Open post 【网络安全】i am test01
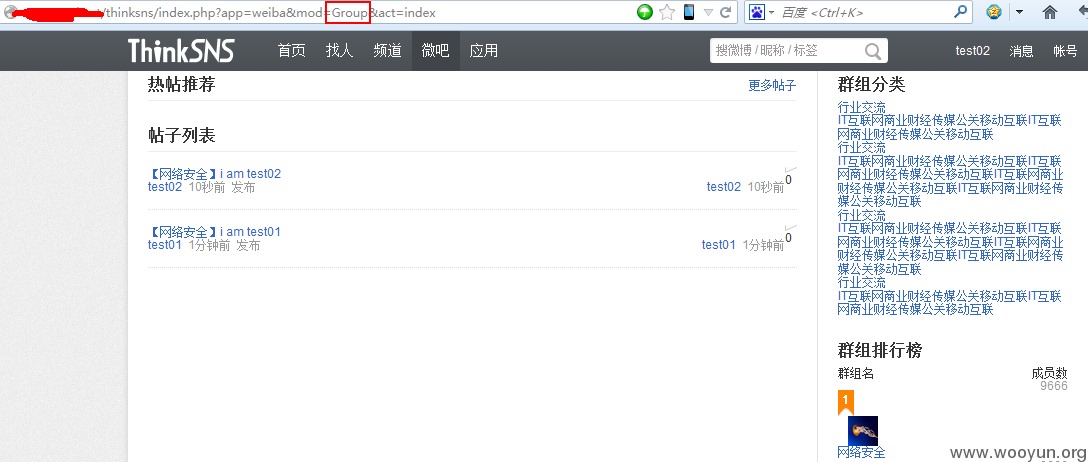Viewport: 1088px width, 462px height. (x=214, y=232)
